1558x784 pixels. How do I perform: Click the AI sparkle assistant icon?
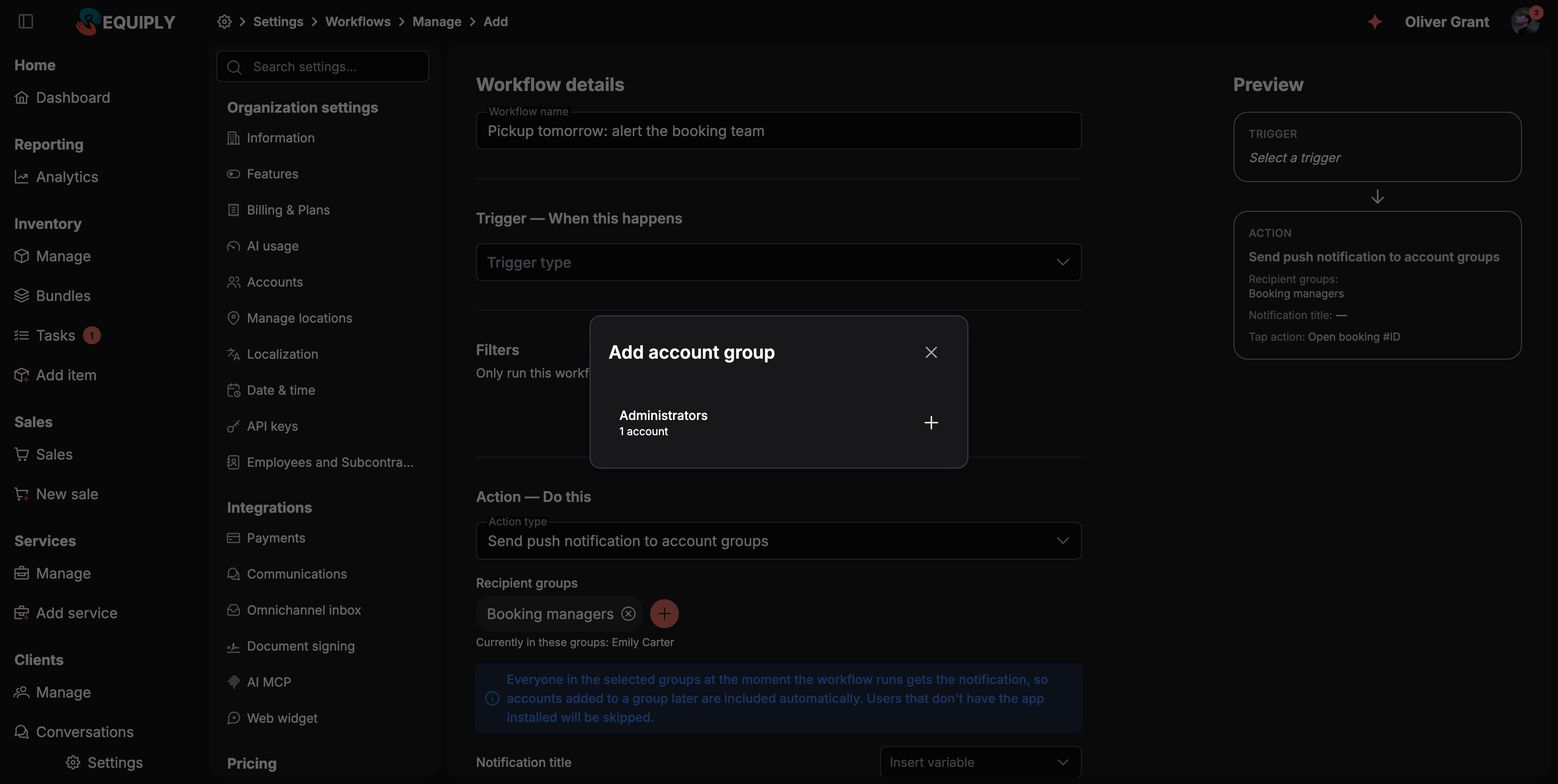tap(1375, 22)
